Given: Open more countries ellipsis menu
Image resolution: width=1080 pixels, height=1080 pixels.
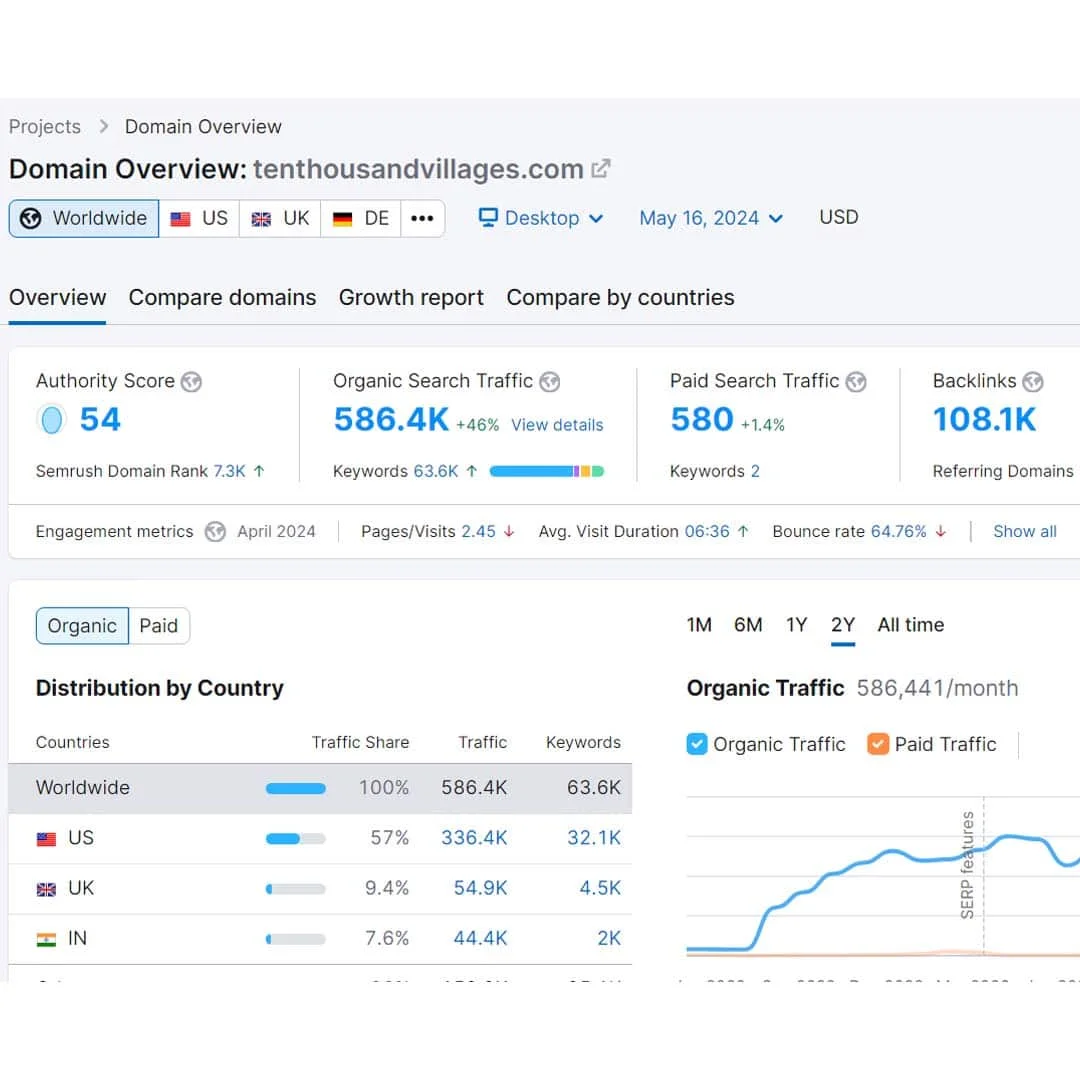Looking at the screenshot, I should click(422, 218).
